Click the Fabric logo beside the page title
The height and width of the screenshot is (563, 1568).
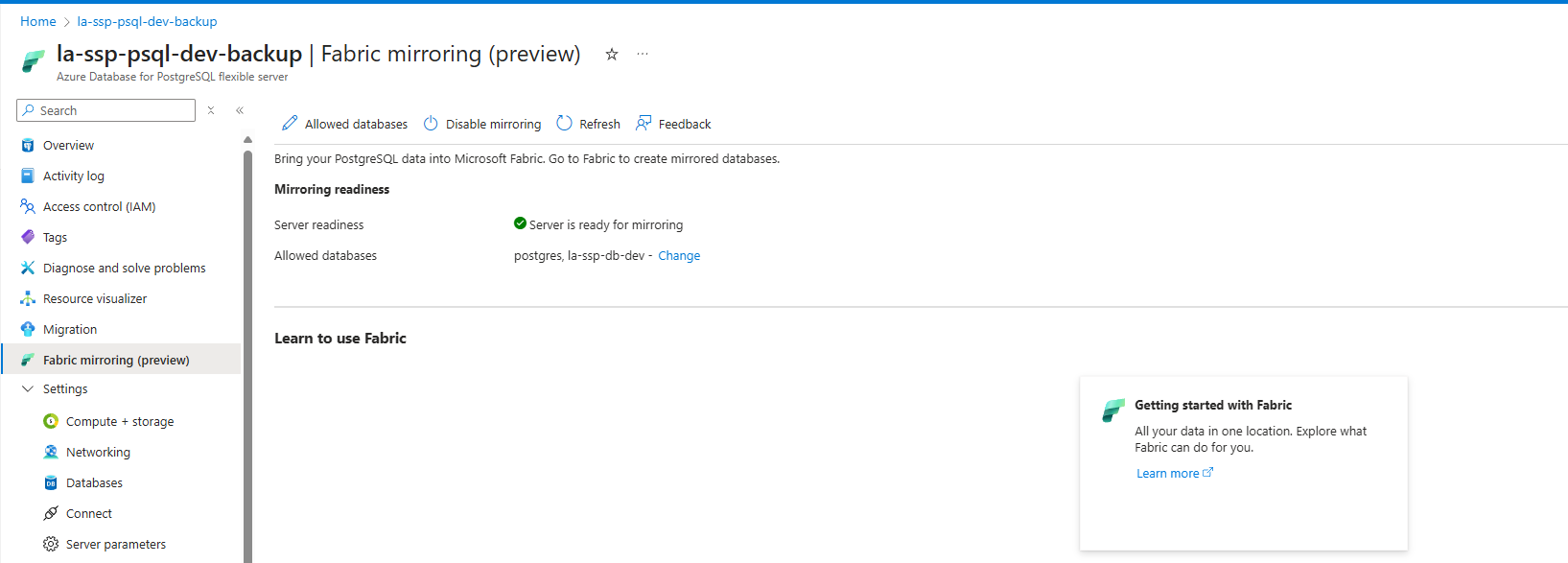pyautogui.click(x=34, y=61)
